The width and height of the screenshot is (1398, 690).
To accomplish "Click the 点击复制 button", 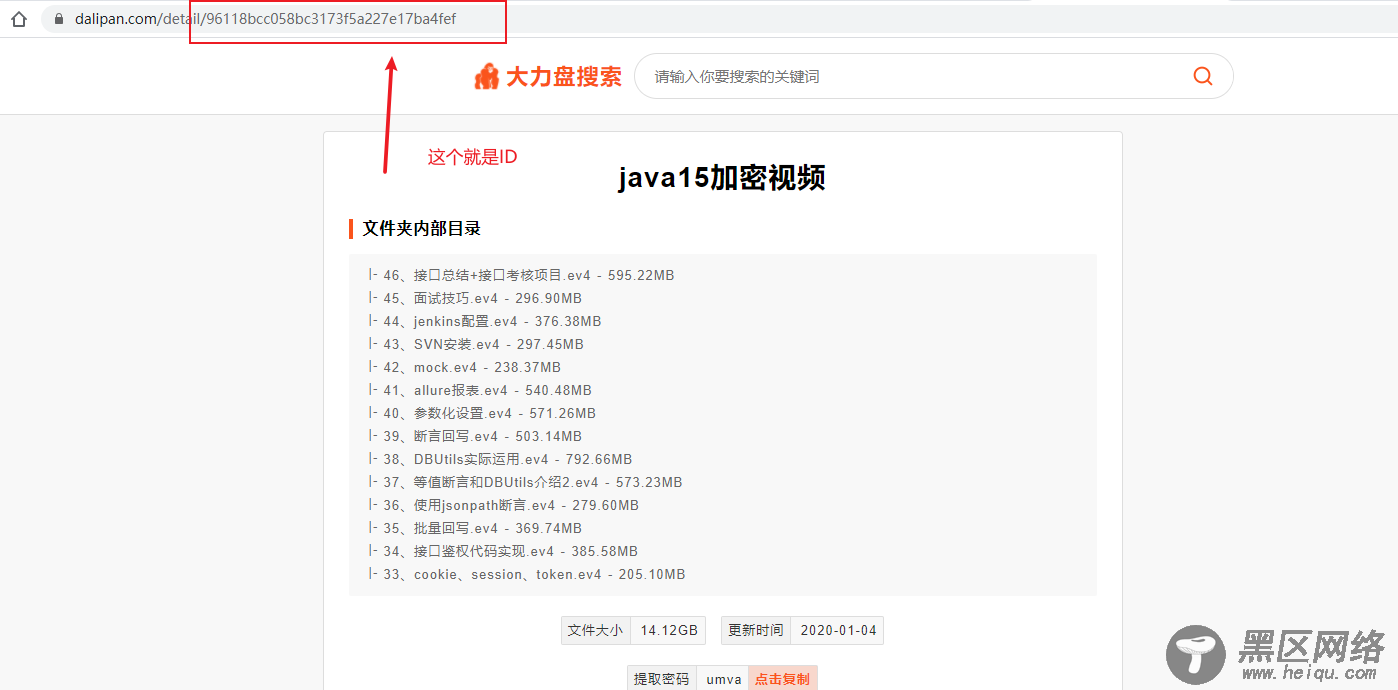I will point(782,679).
